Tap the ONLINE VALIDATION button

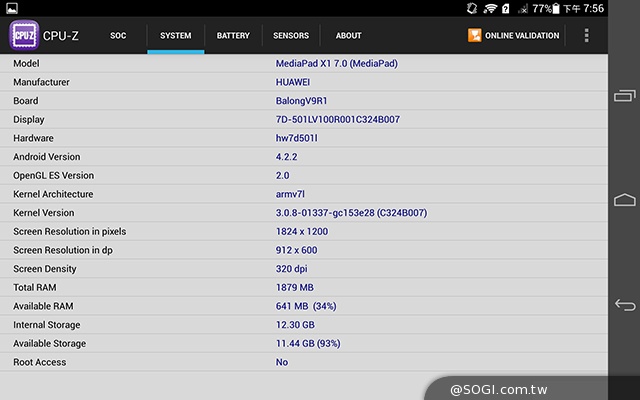coord(513,36)
